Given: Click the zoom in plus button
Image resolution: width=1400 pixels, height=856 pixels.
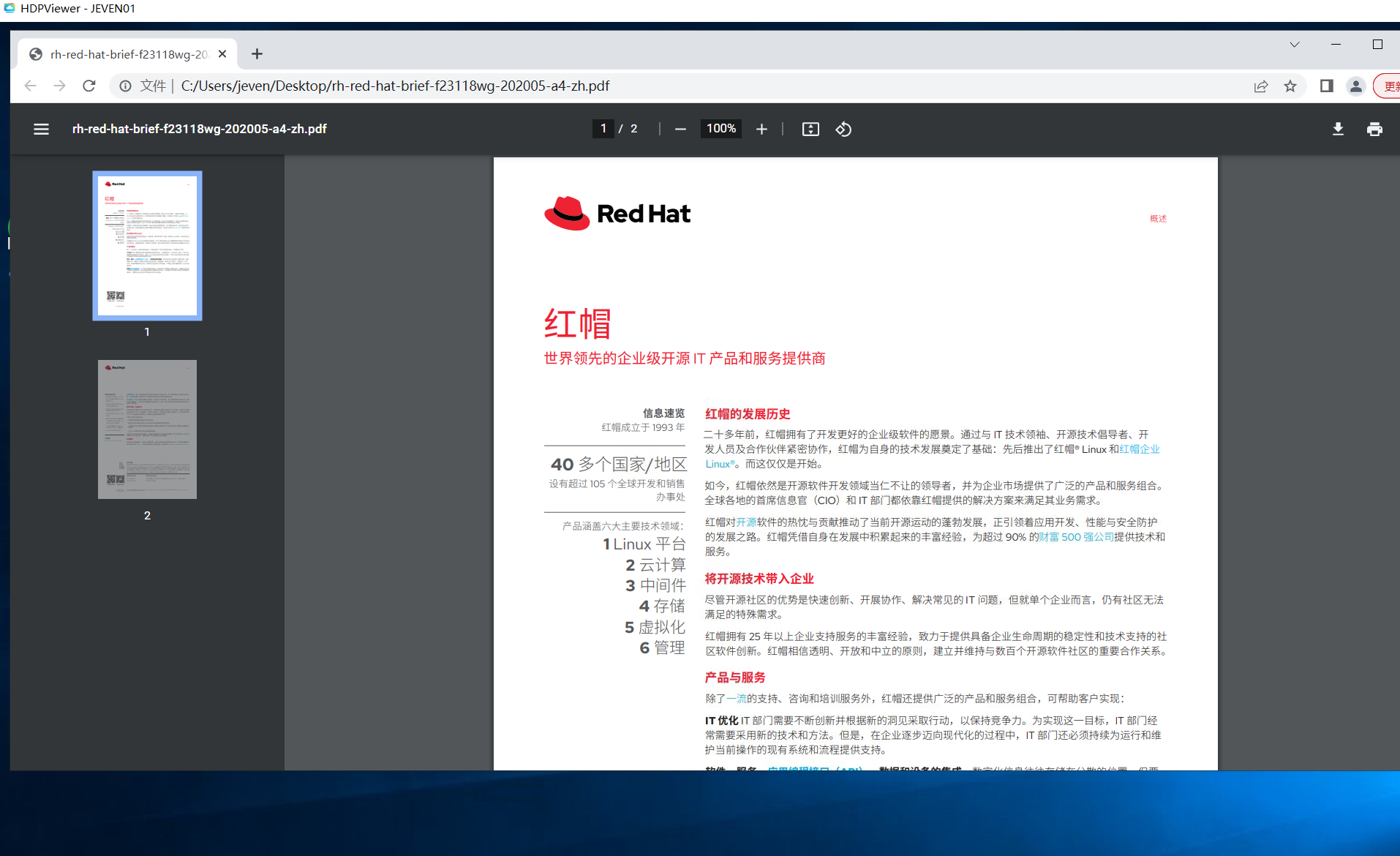Looking at the screenshot, I should pyautogui.click(x=761, y=129).
